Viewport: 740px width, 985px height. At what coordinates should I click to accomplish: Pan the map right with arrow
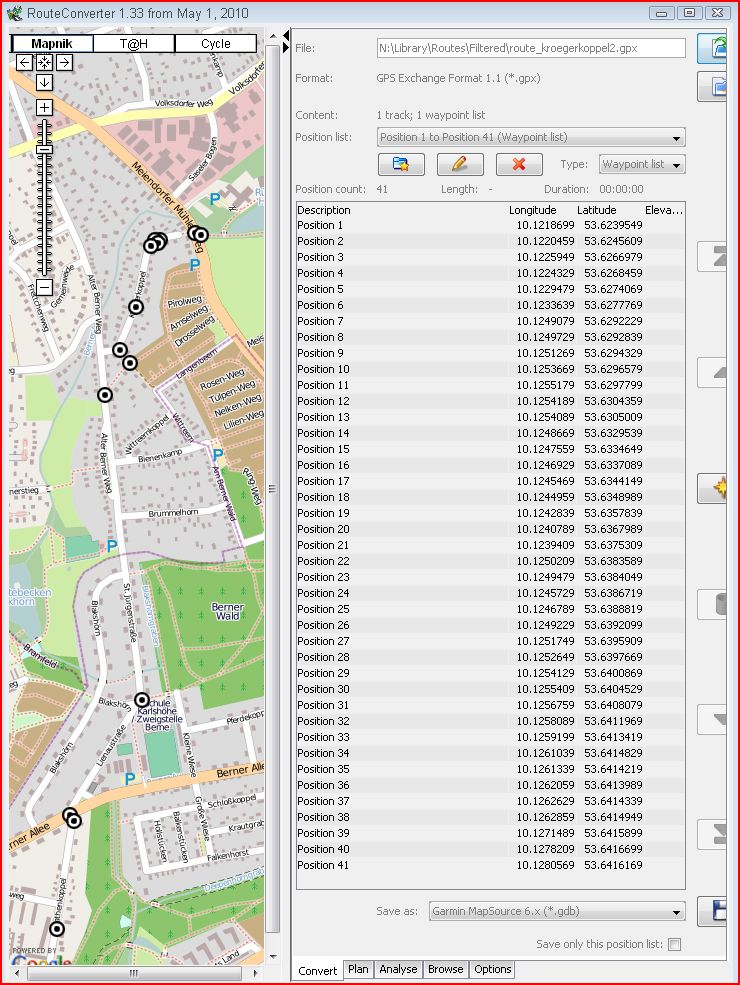point(63,63)
